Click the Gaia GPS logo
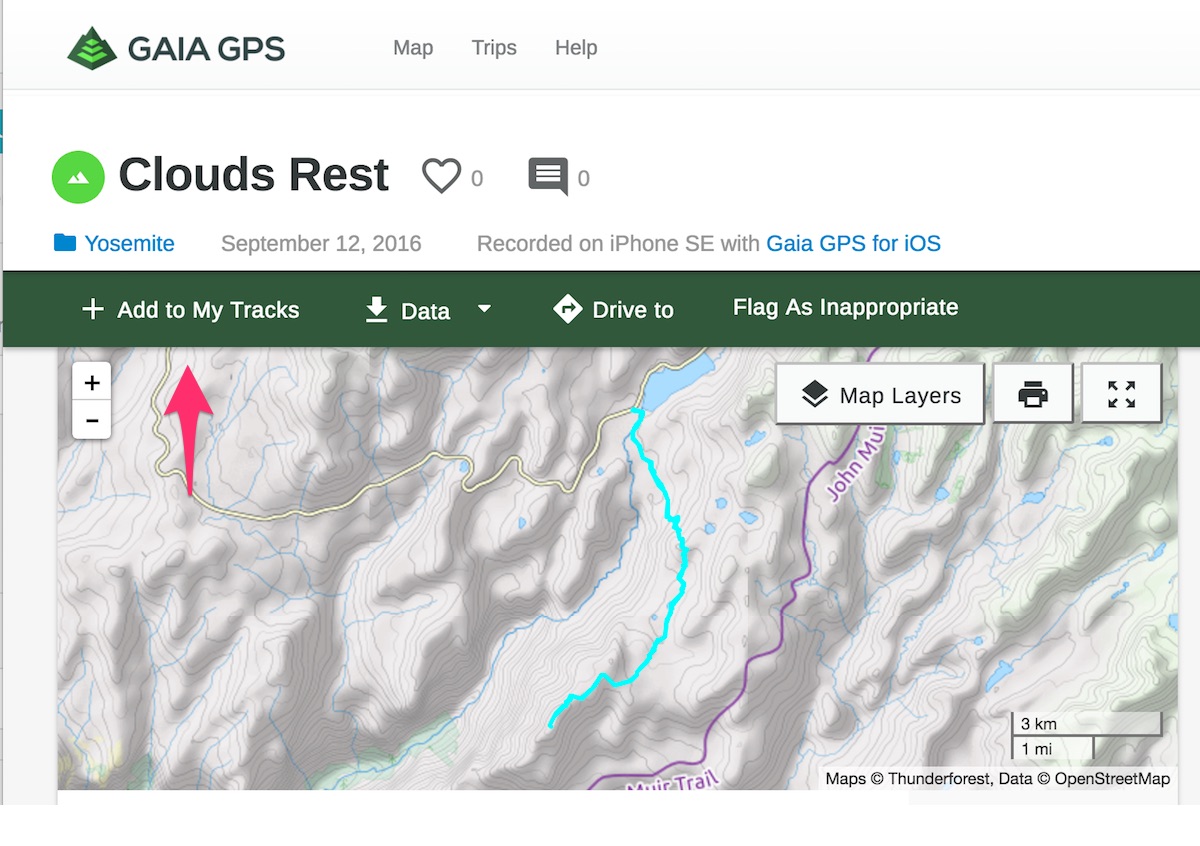The image size is (1200, 846). (176, 48)
